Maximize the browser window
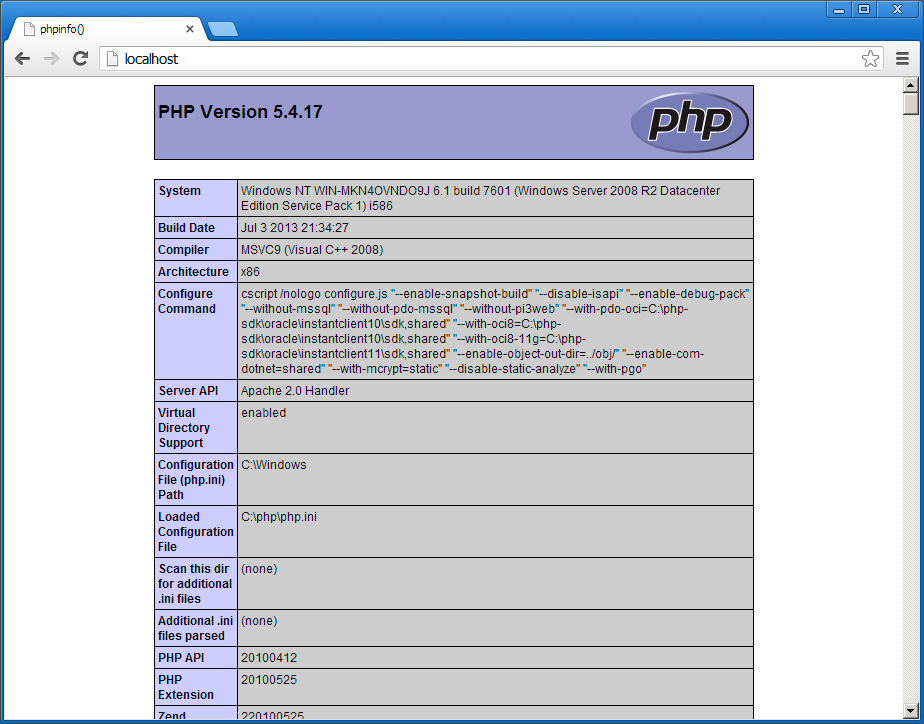This screenshot has height=724, width=924. (x=864, y=9)
